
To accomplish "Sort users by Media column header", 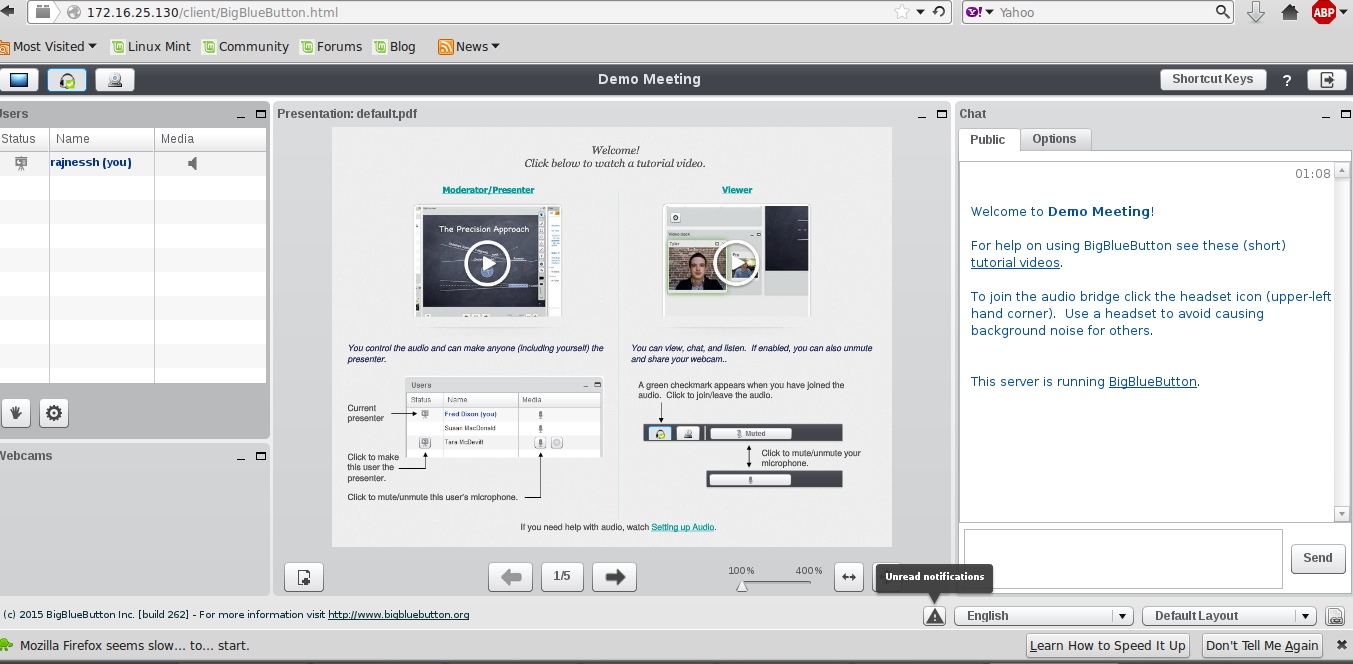I will (210, 139).
